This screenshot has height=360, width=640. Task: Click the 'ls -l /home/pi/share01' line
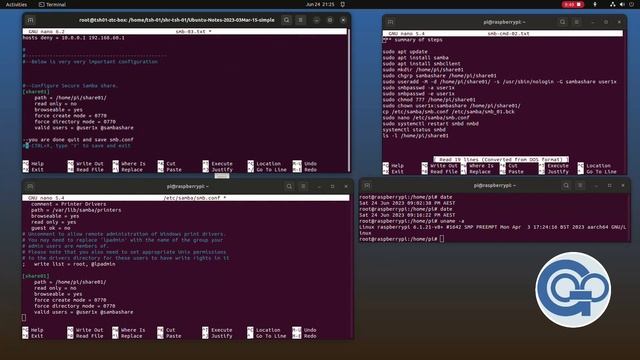coord(416,136)
